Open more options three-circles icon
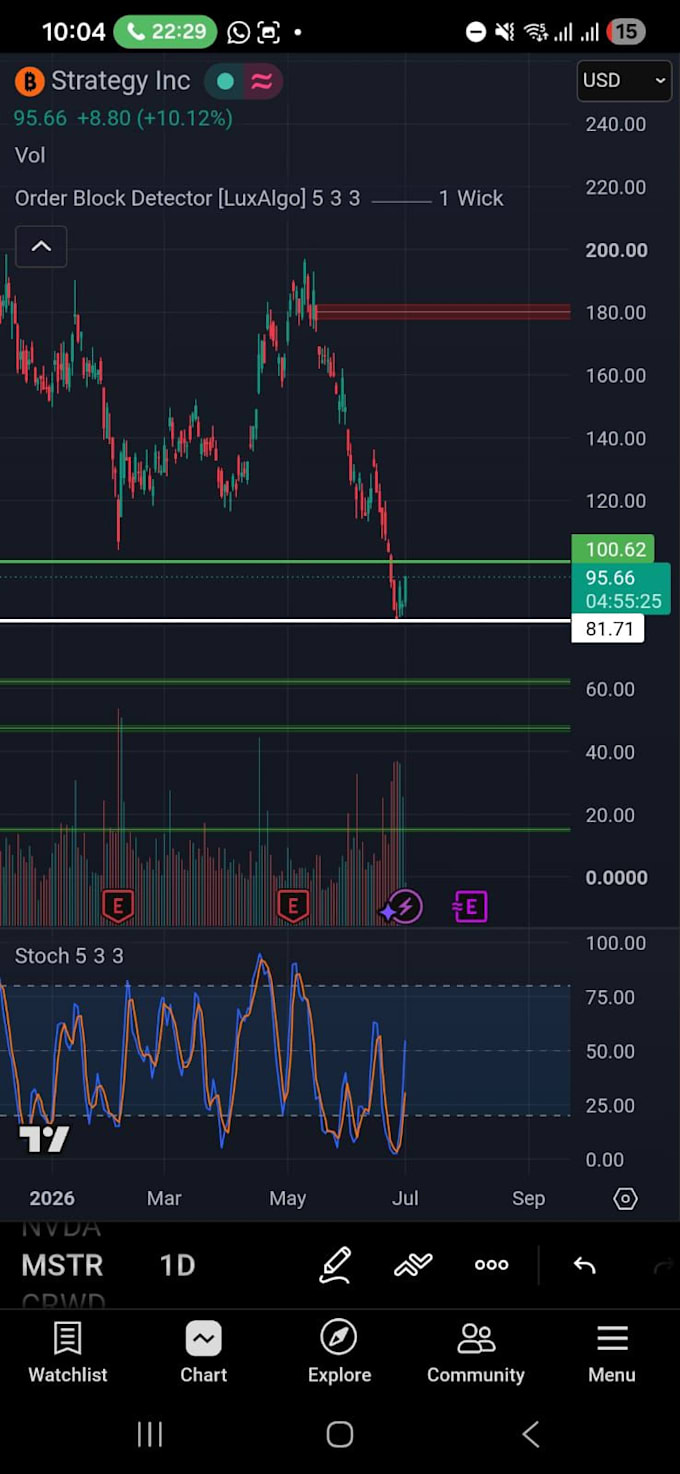This screenshot has height=1474, width=680. click(x=491, y=1265)
